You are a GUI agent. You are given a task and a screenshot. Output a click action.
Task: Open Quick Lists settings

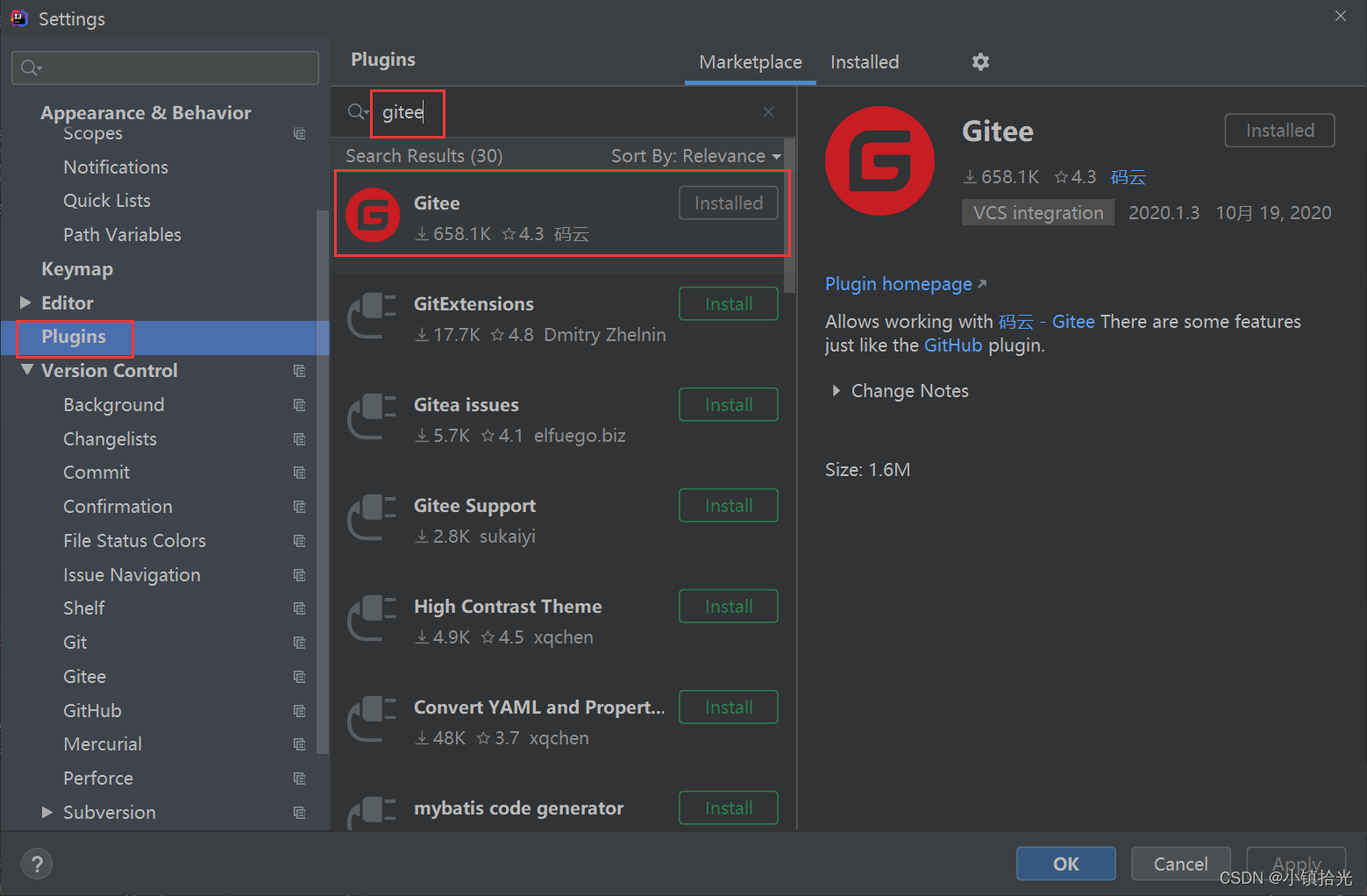click(x=107, y=201)
